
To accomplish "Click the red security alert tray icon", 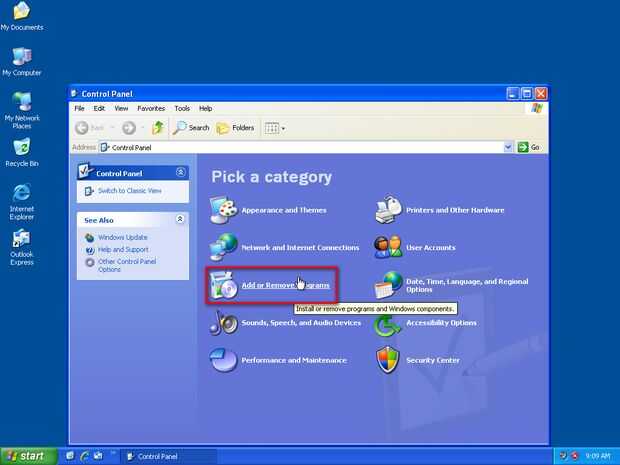I will [575, 456].
